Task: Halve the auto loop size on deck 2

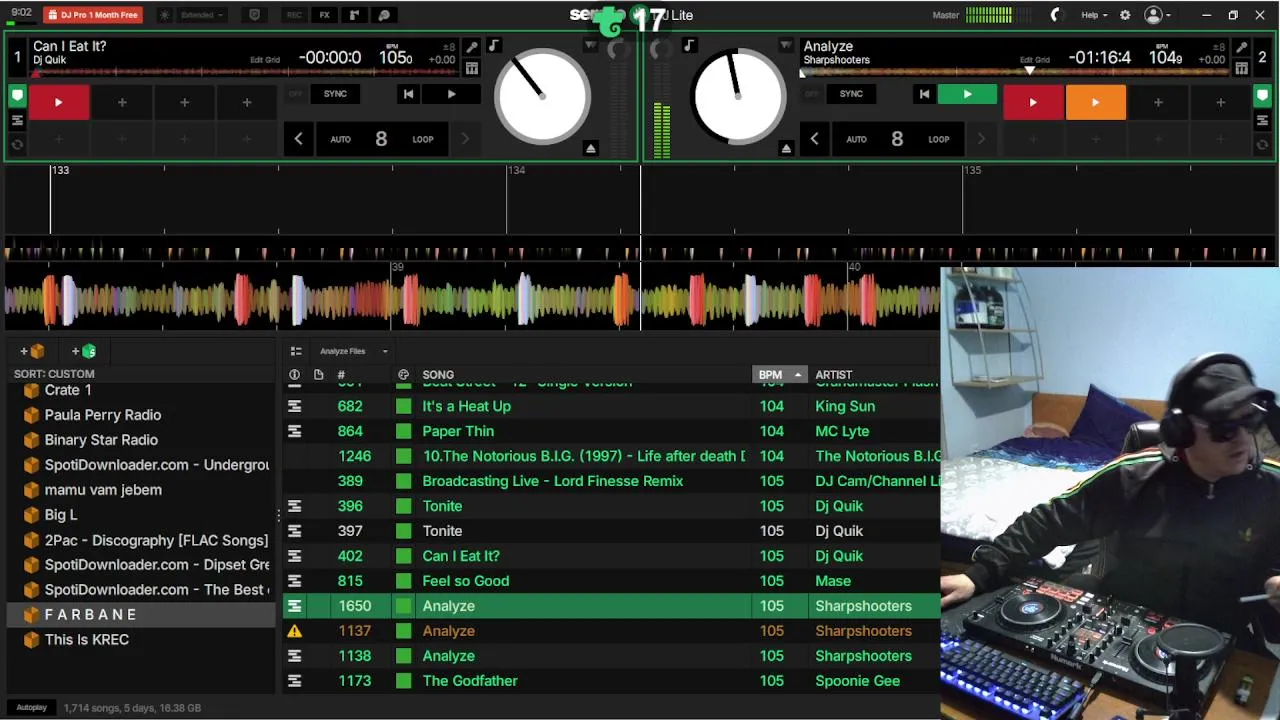Action: (814, 139)
